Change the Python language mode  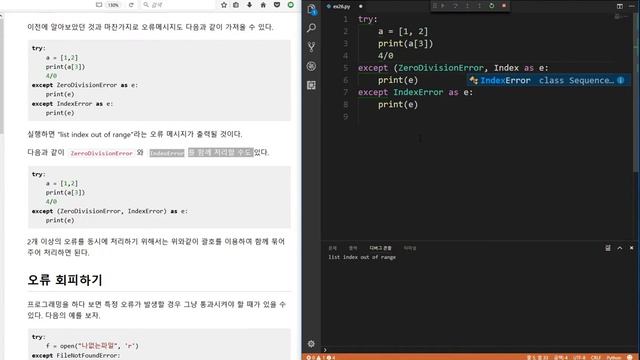[613, 357]
